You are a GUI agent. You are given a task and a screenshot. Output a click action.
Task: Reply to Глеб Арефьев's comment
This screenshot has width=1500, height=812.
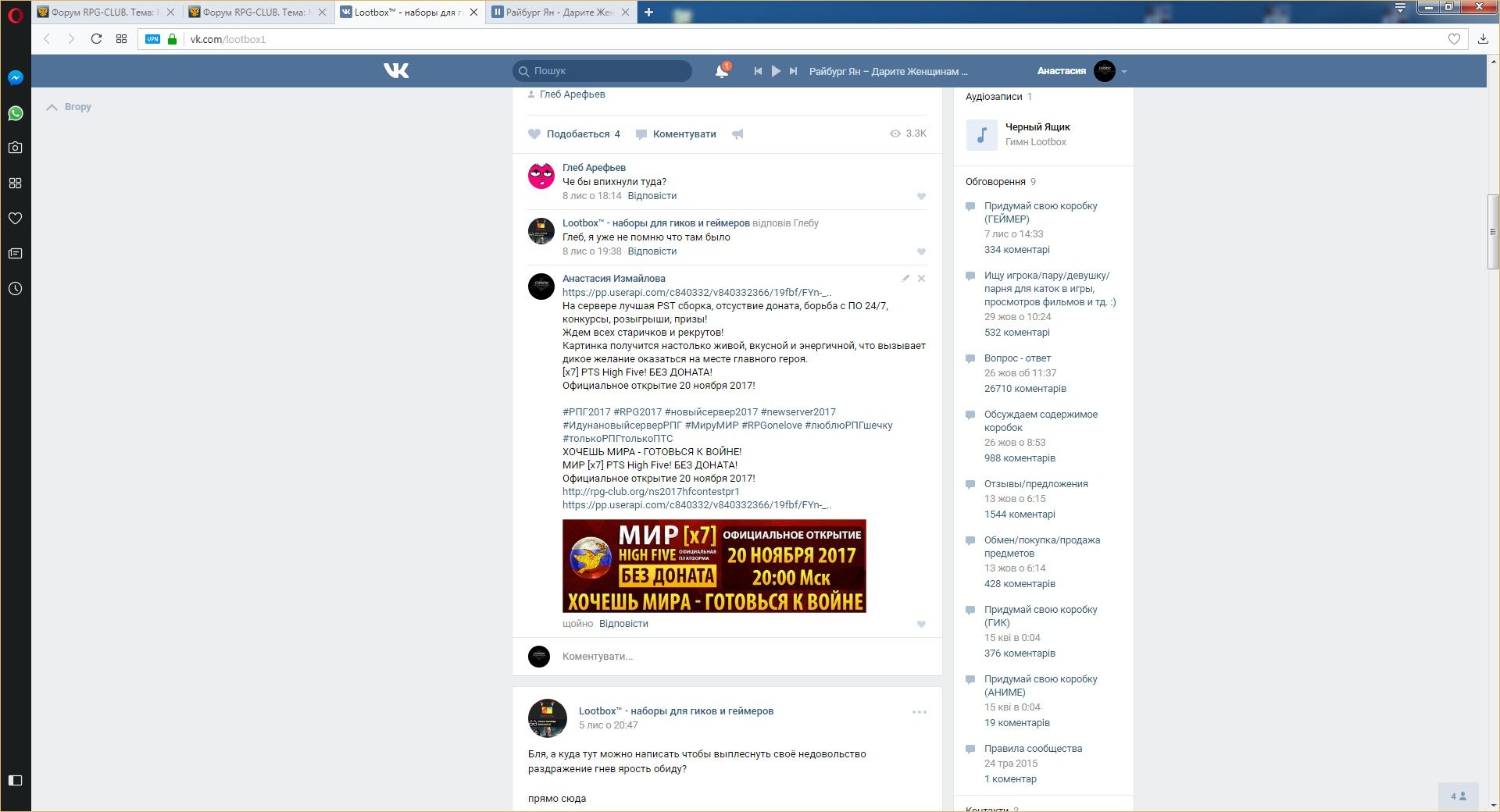tap(652, 196)
